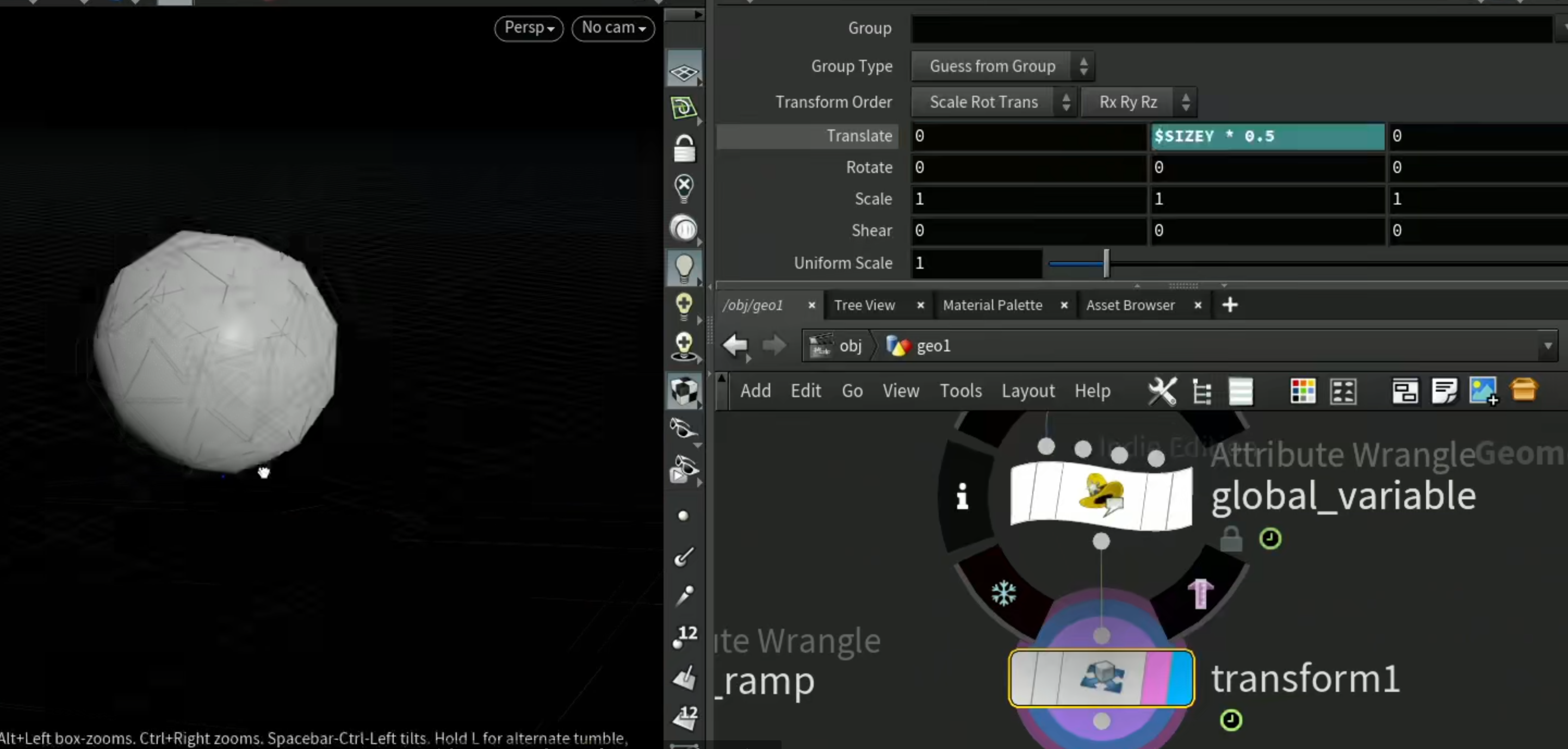Switch to the Material Palette tab

[992, 305]
